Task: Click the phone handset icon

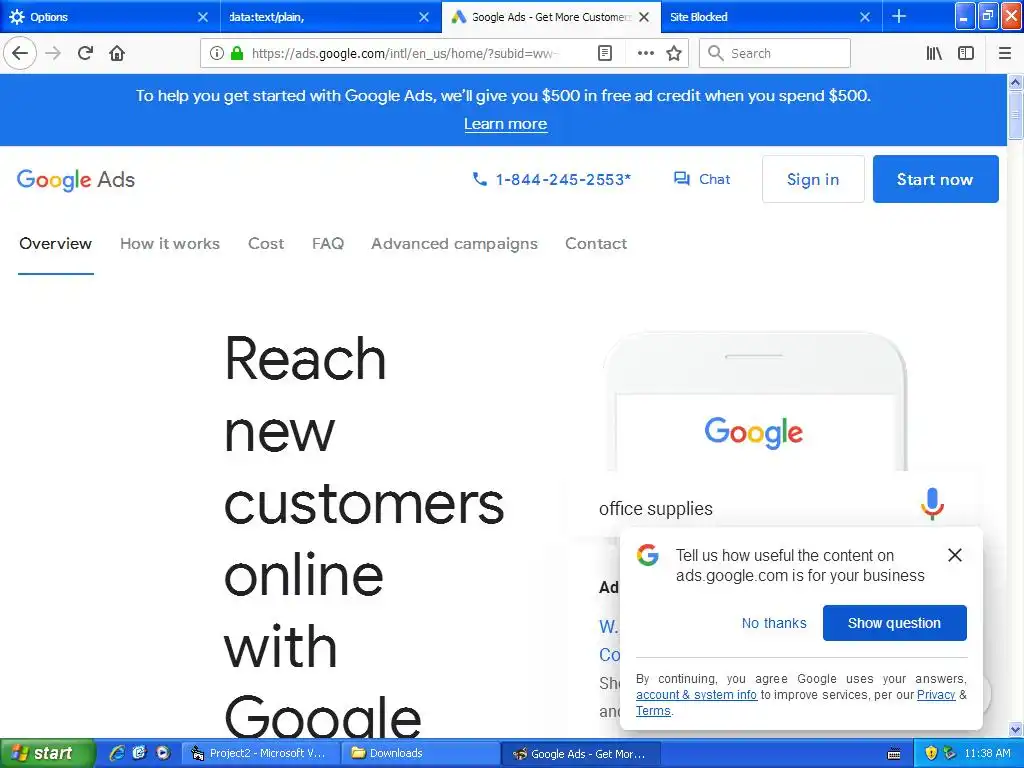Action: tap(479, 179)
